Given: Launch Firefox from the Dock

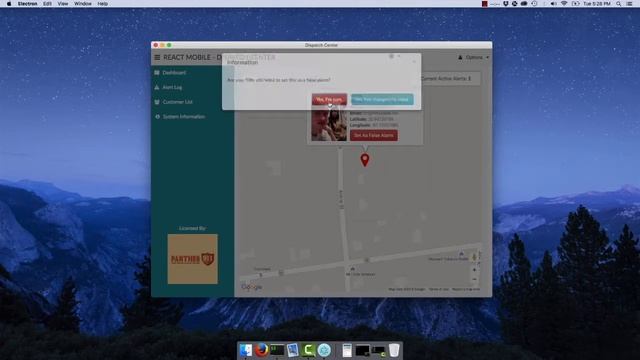Looking at the screenshot, I should 262,350.
